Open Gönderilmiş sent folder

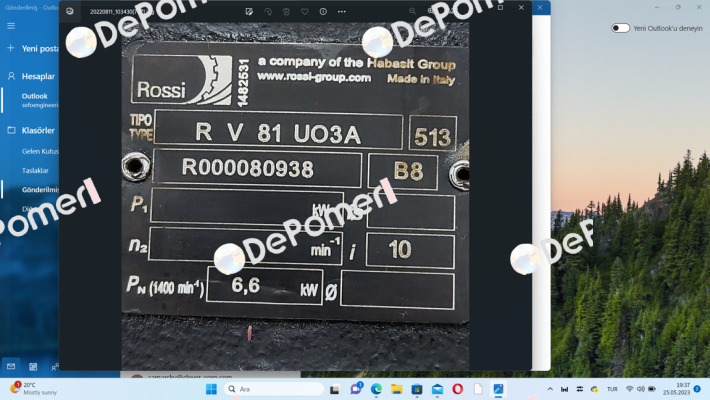click(40, 190)
